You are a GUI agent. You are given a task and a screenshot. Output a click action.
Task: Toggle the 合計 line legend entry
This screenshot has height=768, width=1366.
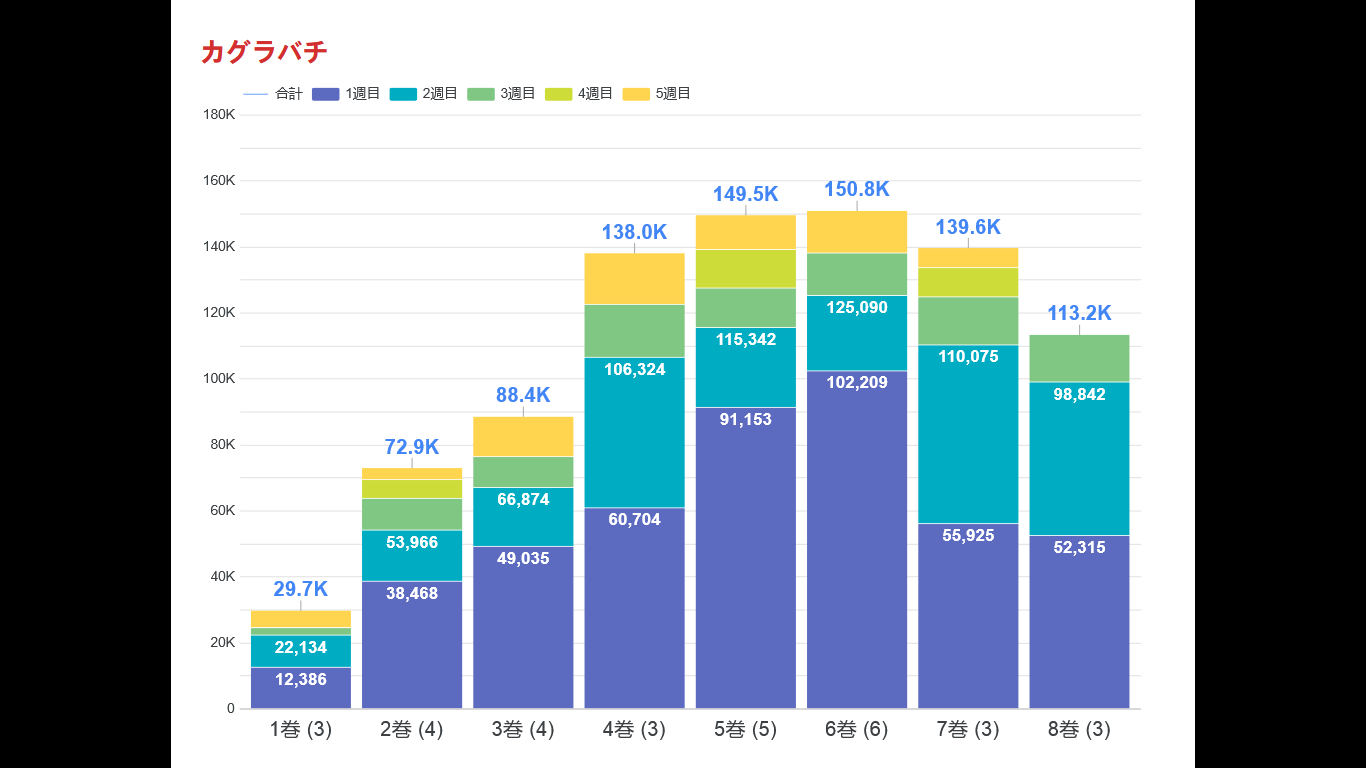coord(272,94)
